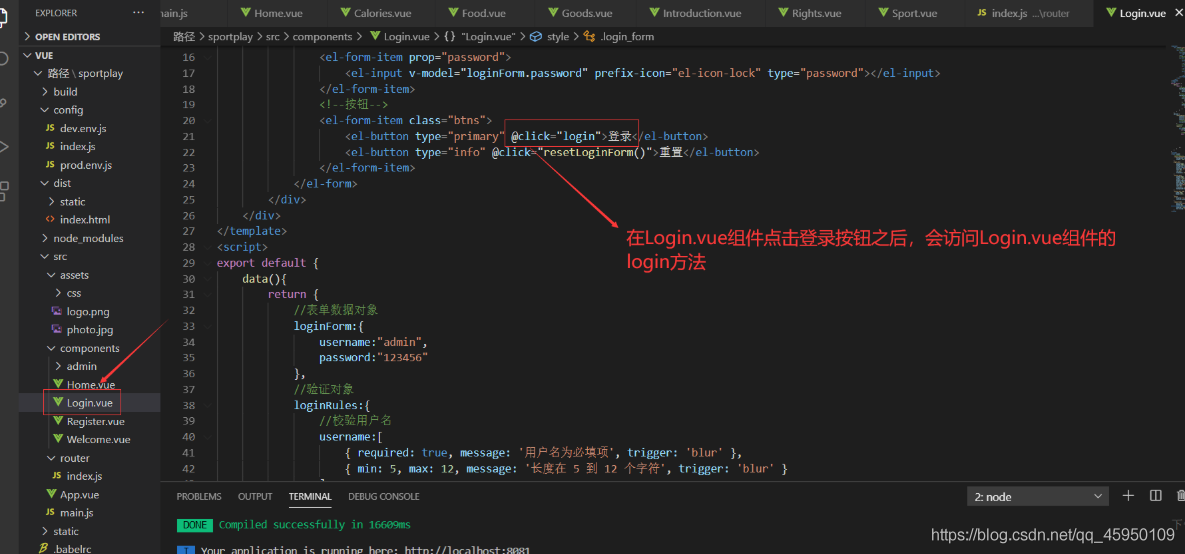1185x554 pixels.
Task: Create a new terminal with plus icon
Action: pos(1128,496)
